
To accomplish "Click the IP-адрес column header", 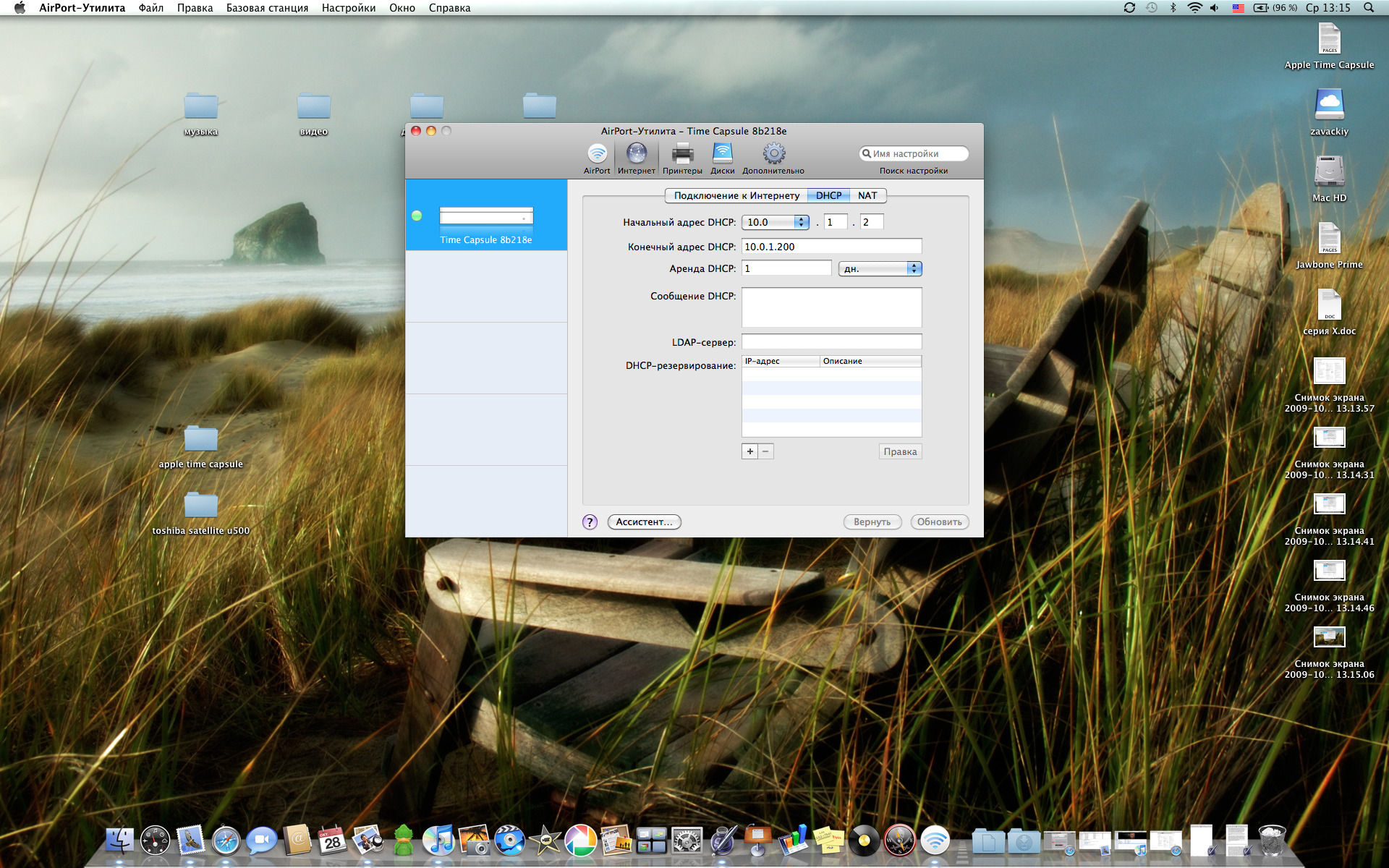I will click(x=781, y=361).
